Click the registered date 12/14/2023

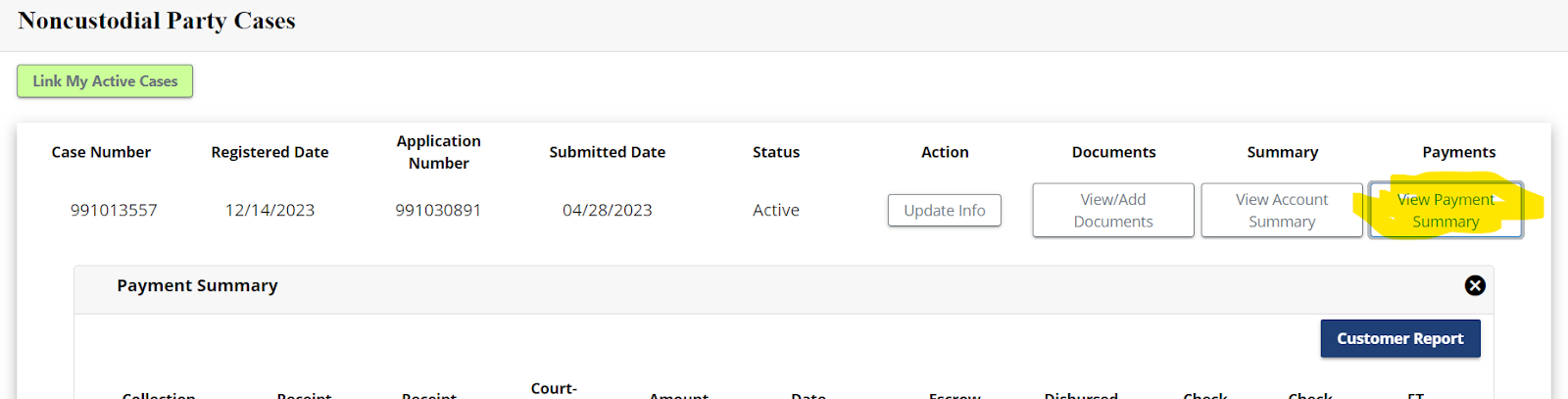point(269,211)
